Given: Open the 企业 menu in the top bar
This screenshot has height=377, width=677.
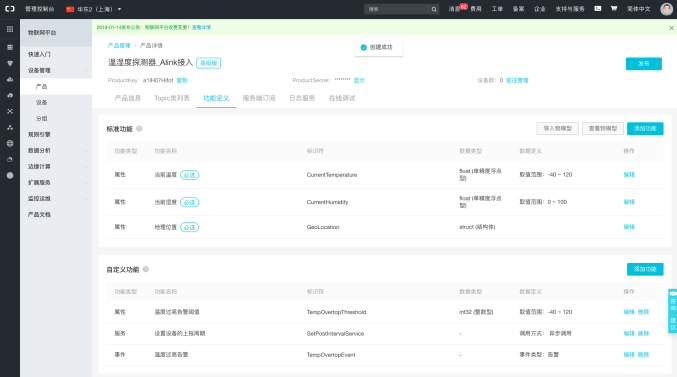Looking at the screenshot, I should [x=540, y=9].
